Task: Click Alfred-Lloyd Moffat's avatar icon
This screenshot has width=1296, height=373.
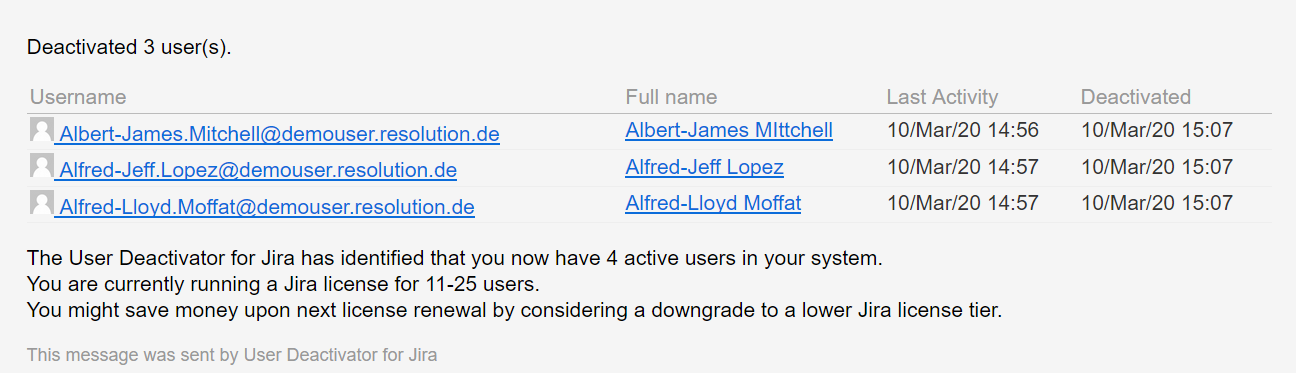Action: pyautogui.click(x=42, y=204)
